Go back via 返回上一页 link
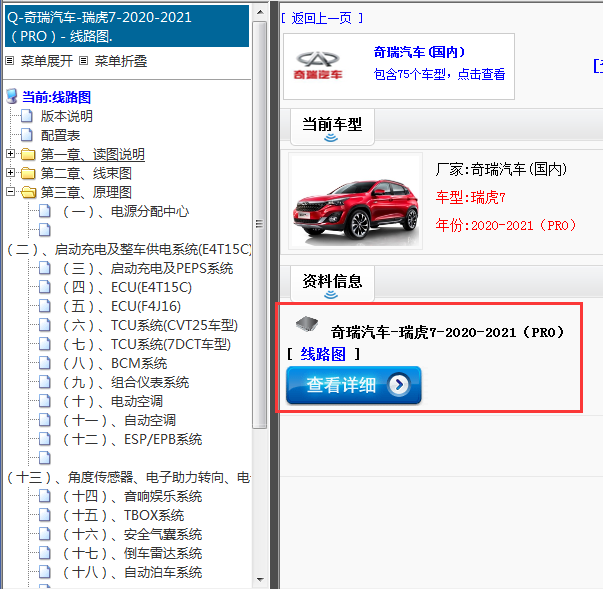Screen dimensions: 603x589 322,18
